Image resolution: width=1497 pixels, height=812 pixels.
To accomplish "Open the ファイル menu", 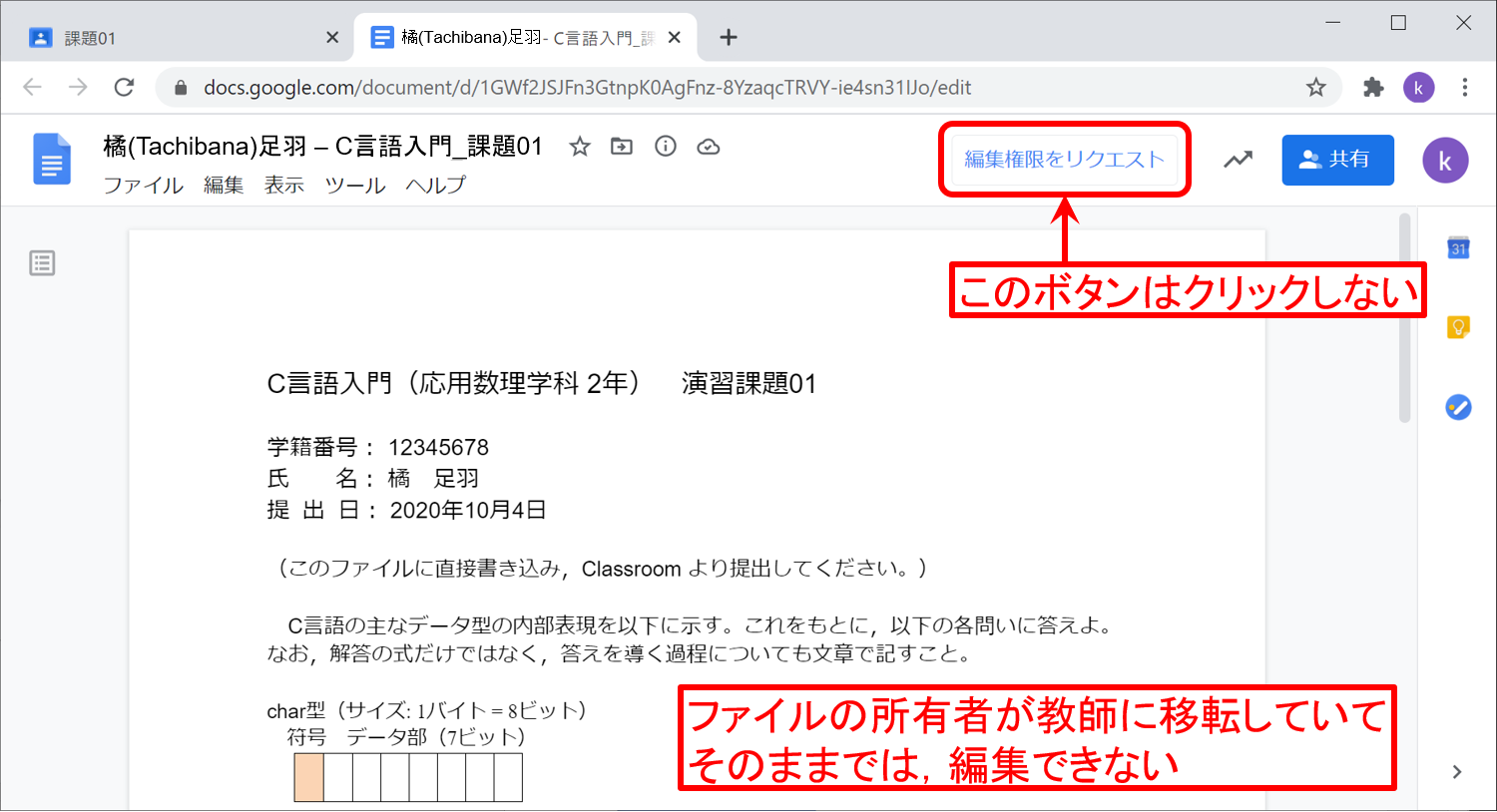I will pos(144,186).
